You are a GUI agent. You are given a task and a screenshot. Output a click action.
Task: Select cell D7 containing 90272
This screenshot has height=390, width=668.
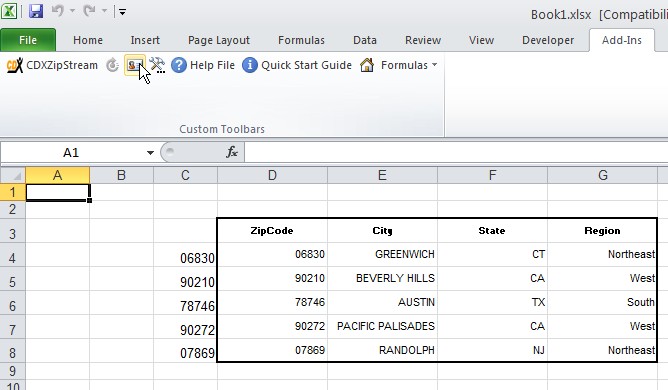pyautogui.click(x=272, y=327)
